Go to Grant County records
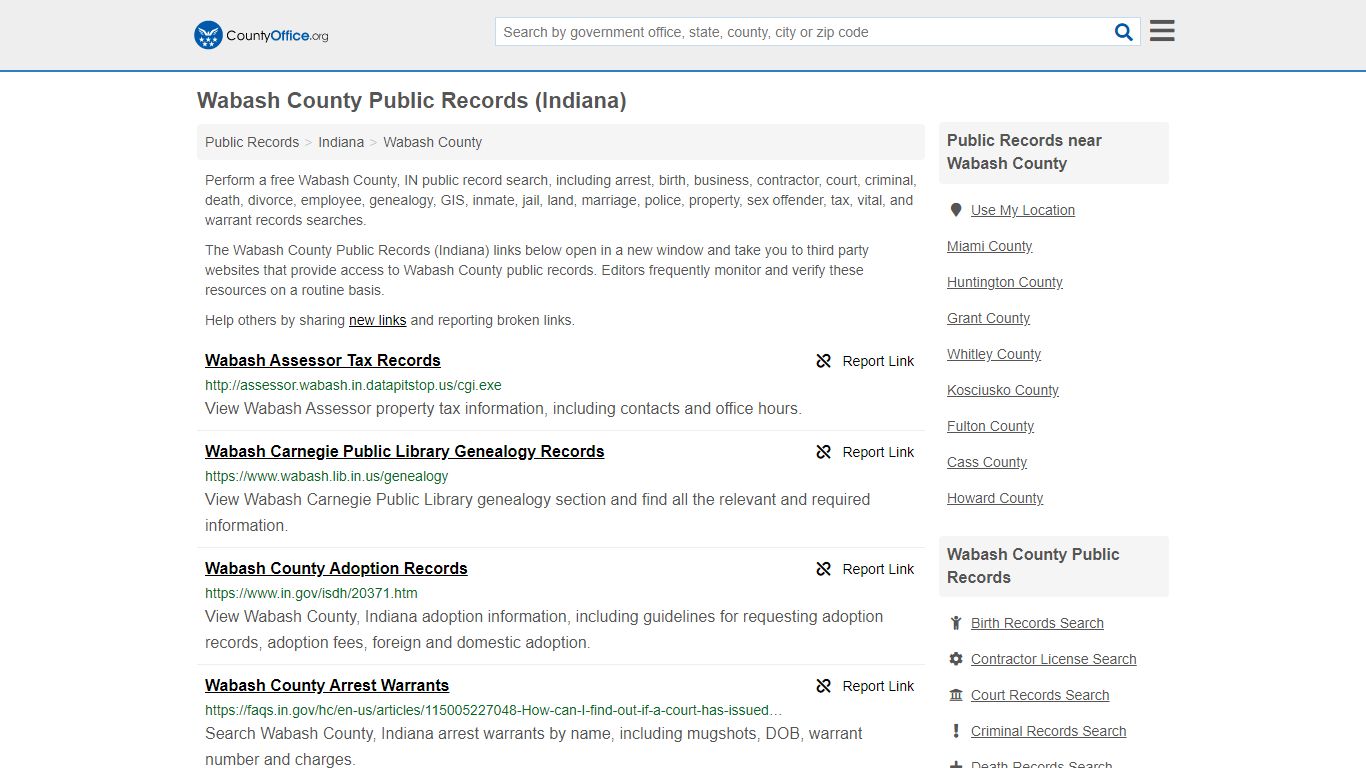The height and width of the screenshot is (768, 1366). click(x=988, y=318)
